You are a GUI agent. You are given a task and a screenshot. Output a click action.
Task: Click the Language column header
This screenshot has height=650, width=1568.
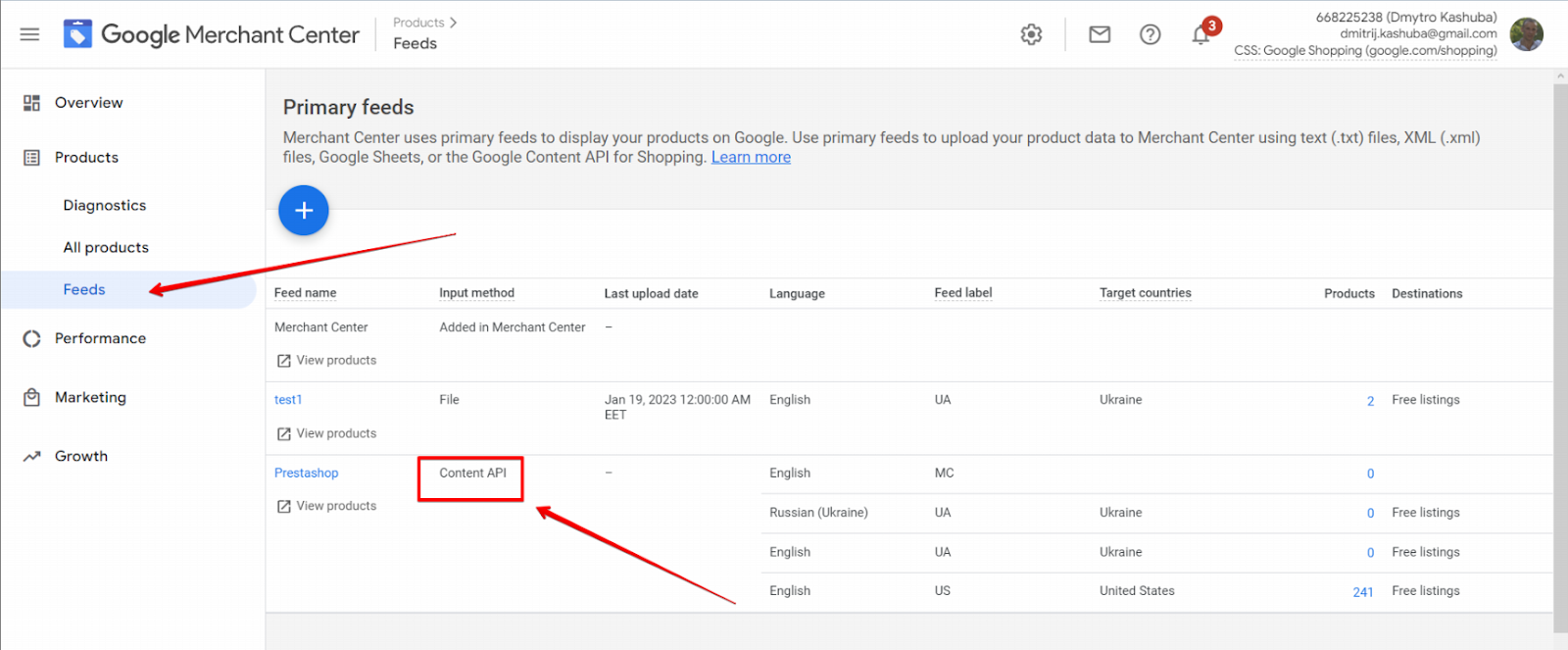(797, 293)
